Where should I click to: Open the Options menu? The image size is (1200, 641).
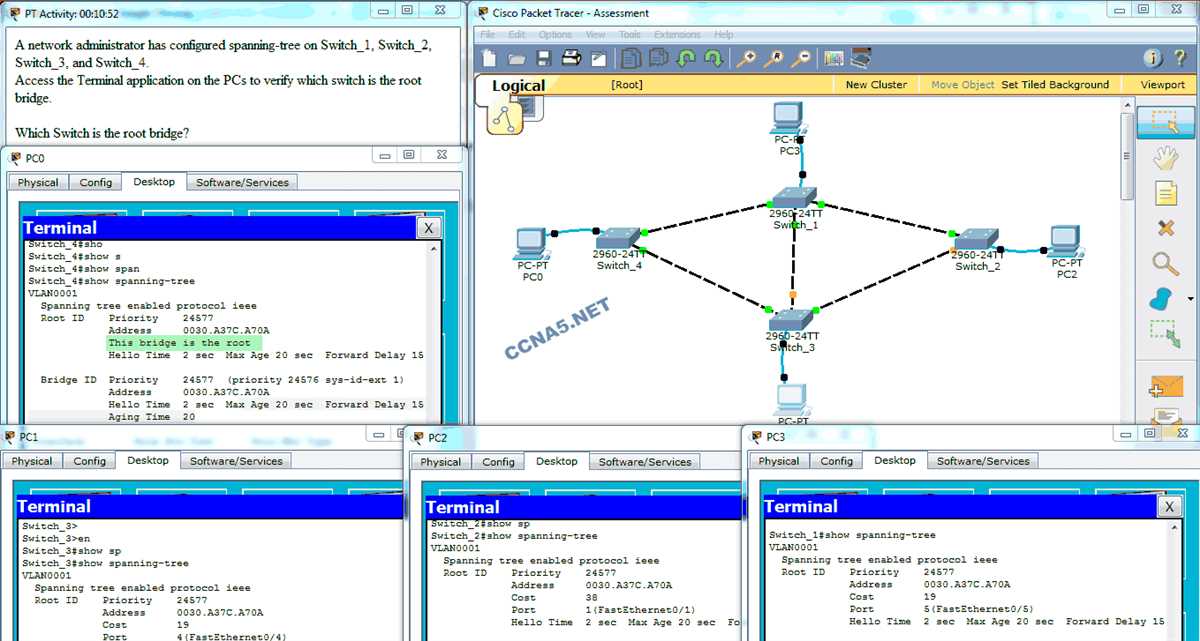pos(556,35)
